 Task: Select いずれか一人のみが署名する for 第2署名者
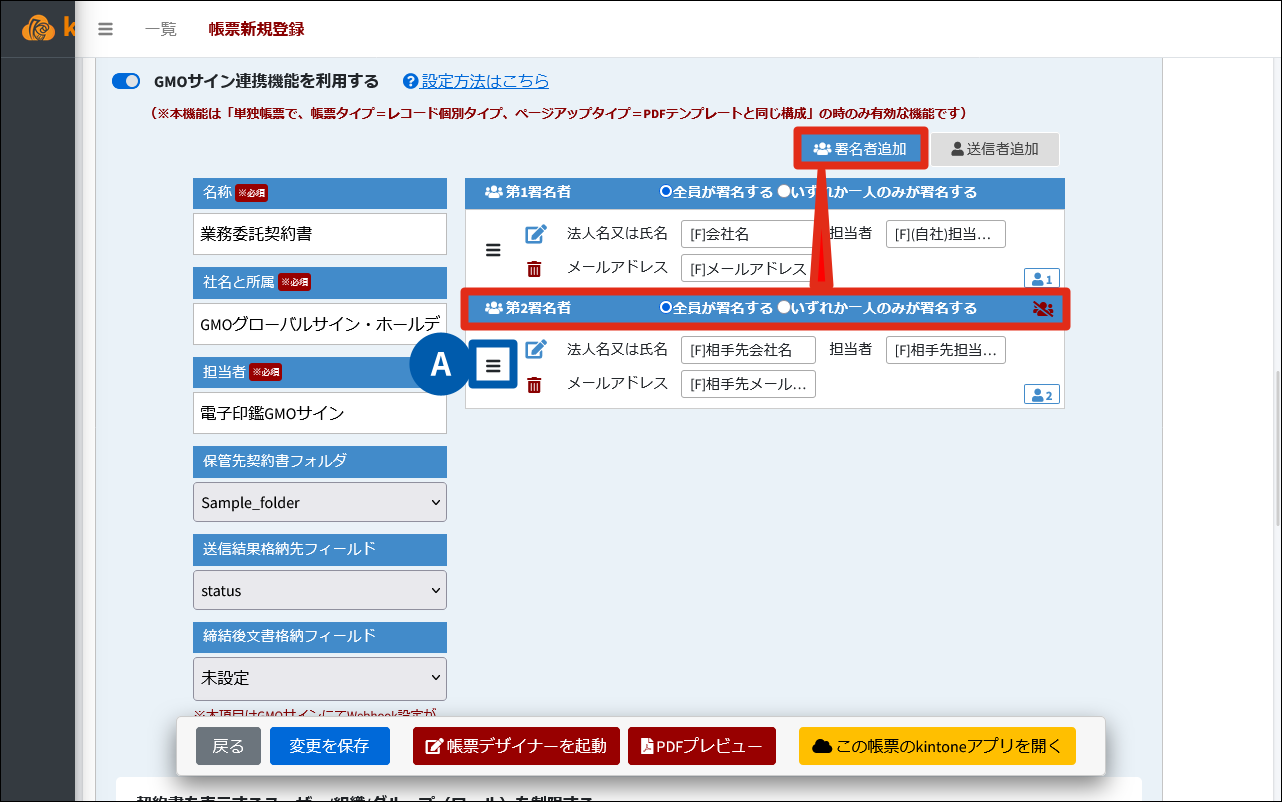tap(784, 308)
